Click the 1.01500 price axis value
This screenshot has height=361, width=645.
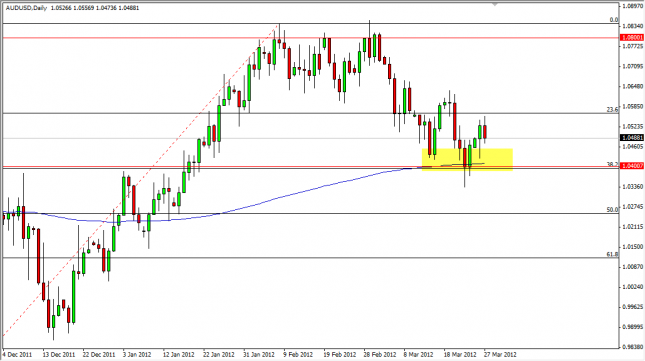coord(633,247)
